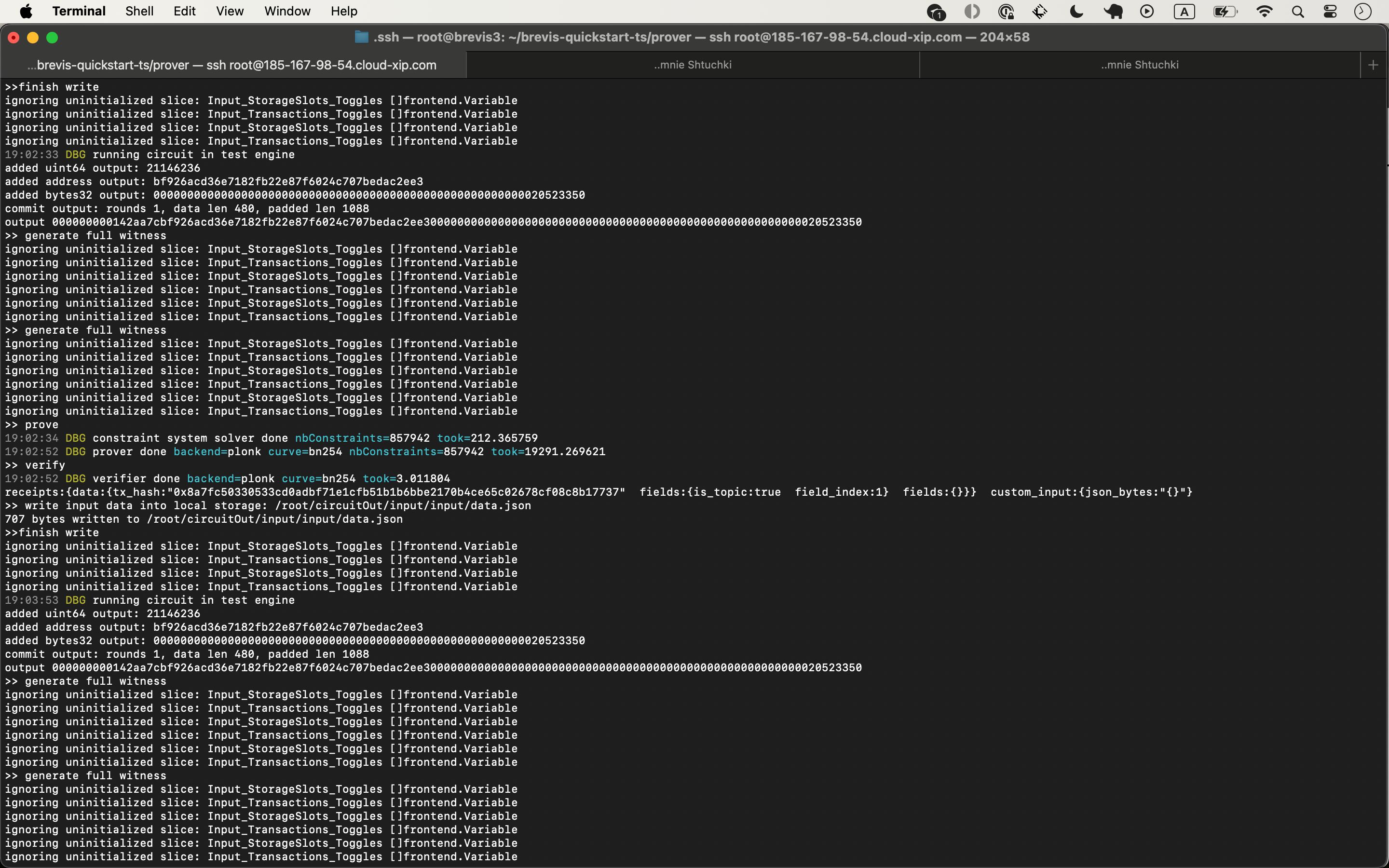Image resolution: width=1389 pixels, height=868 pixels.
Task: Click the first '>> prove' line
Action: click(x=31, y=425)
